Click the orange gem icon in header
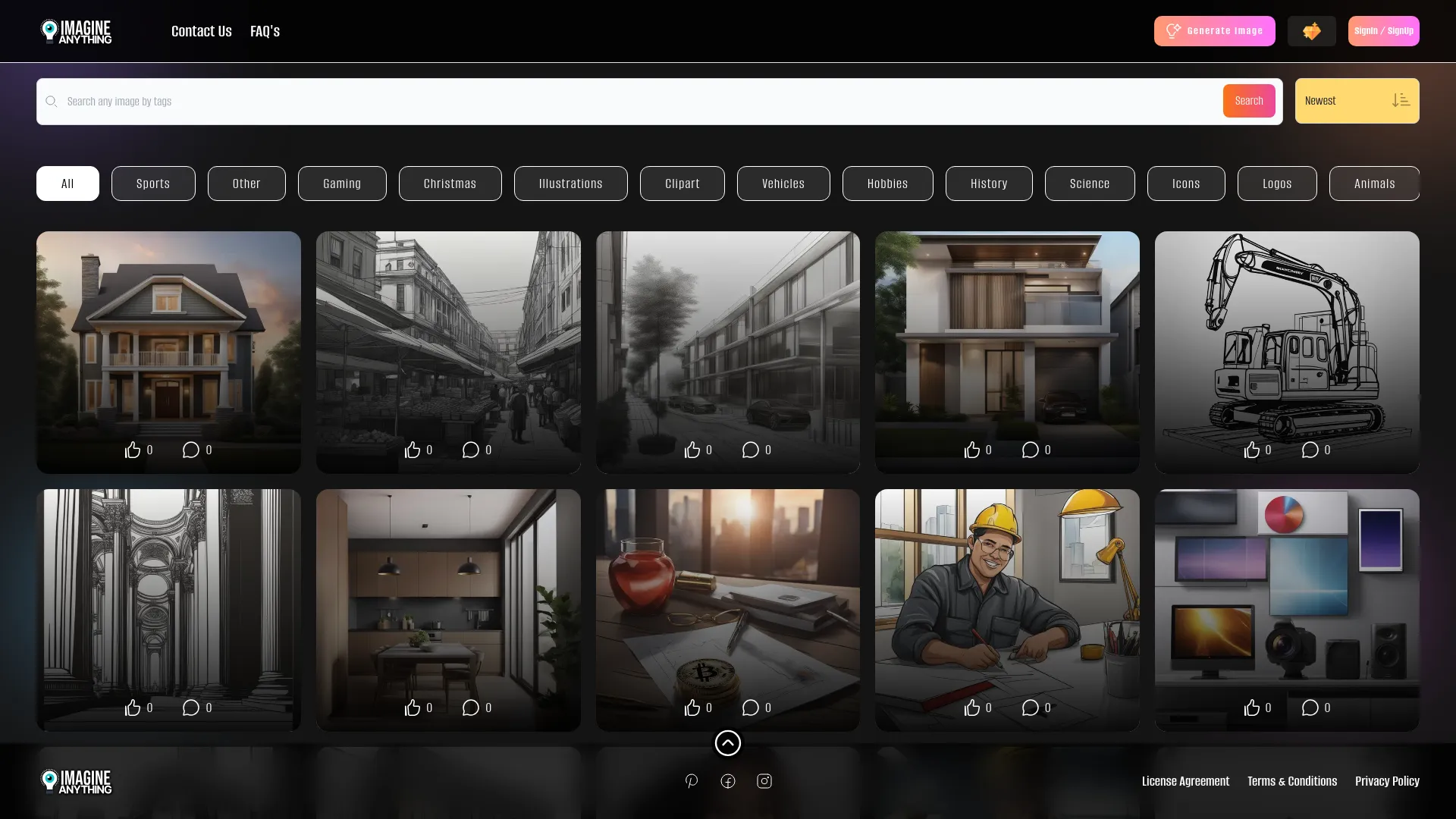Image resolution: width=1456 pixels, height=819 pixels. point(1311,31)
